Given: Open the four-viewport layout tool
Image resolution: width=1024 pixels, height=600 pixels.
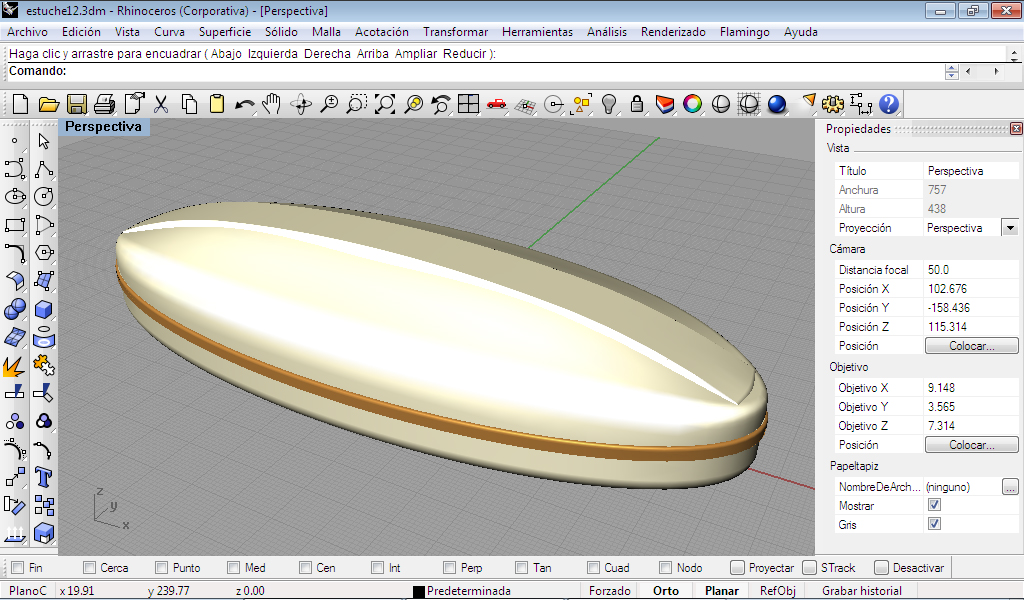Looking at the screenshot, I should 468,104.
